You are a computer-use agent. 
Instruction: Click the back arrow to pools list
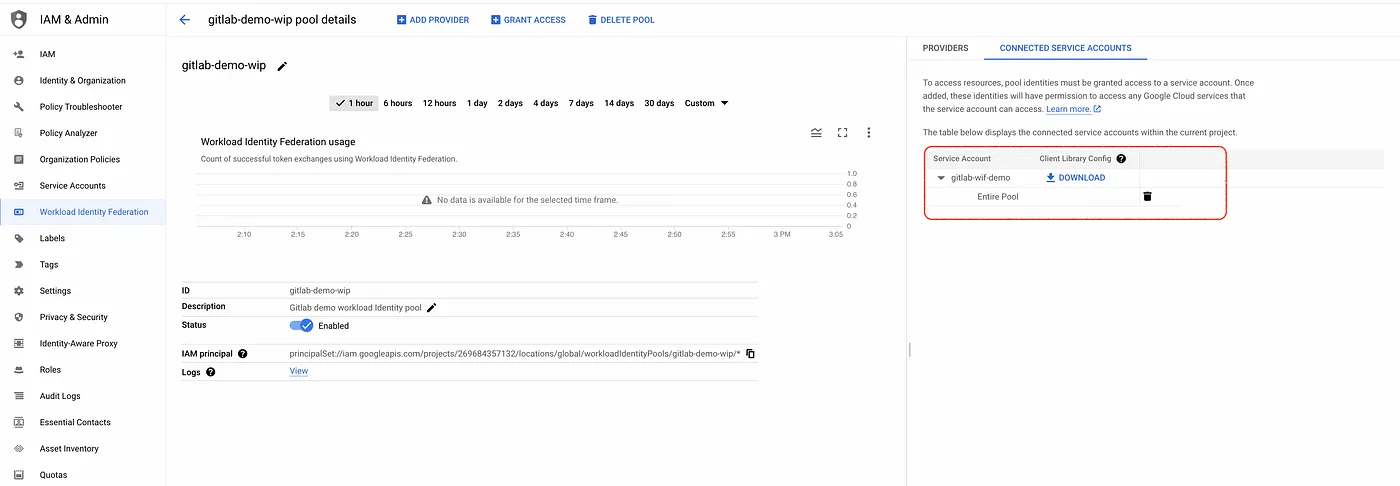184,20
